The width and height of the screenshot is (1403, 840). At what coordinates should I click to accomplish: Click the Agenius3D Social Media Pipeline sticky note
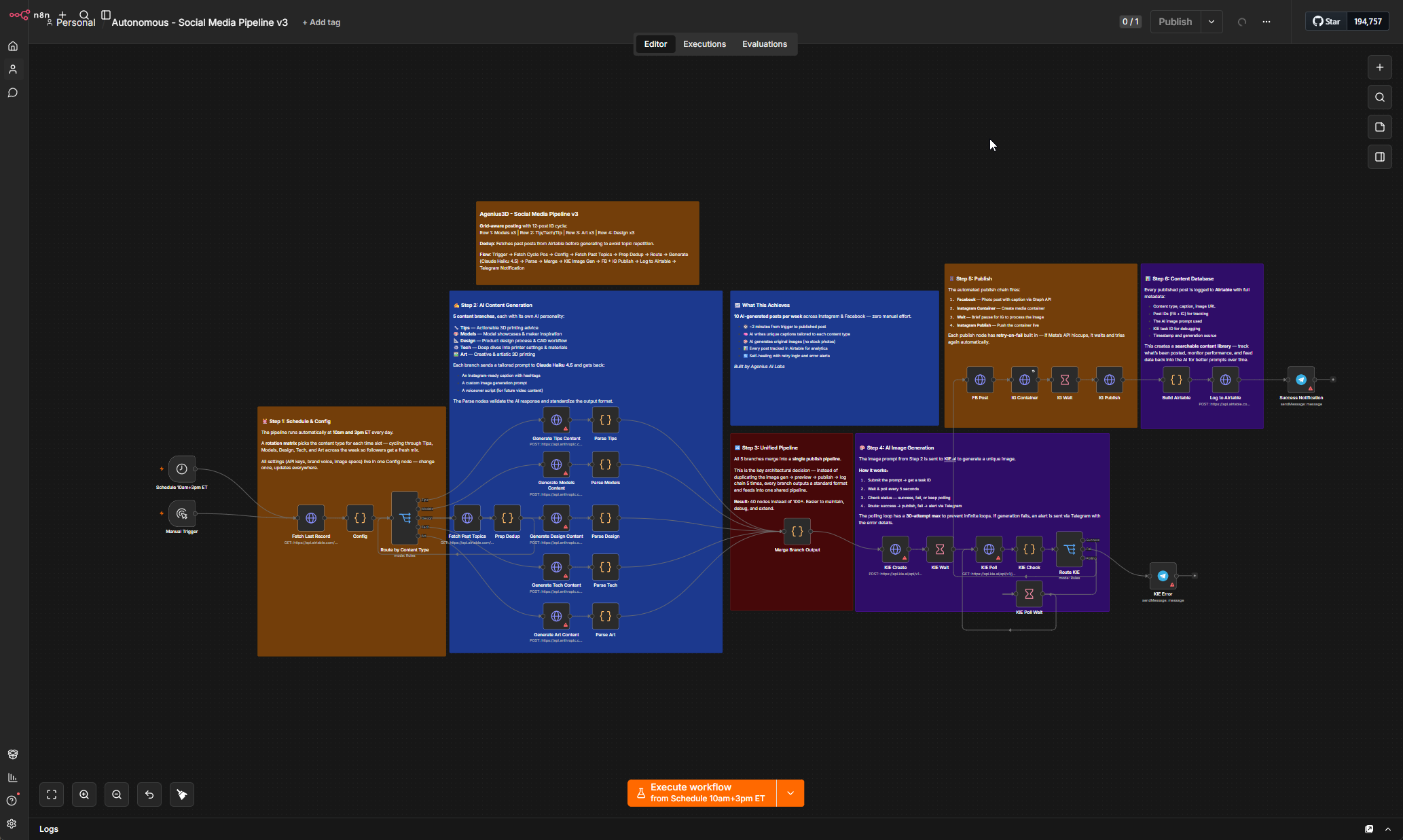[x=587, y=243]
